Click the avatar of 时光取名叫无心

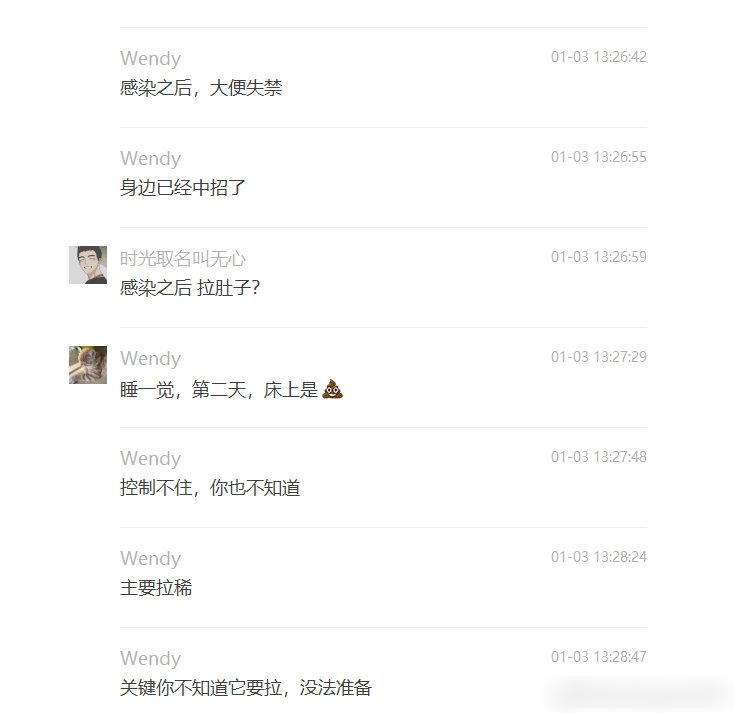88,265
